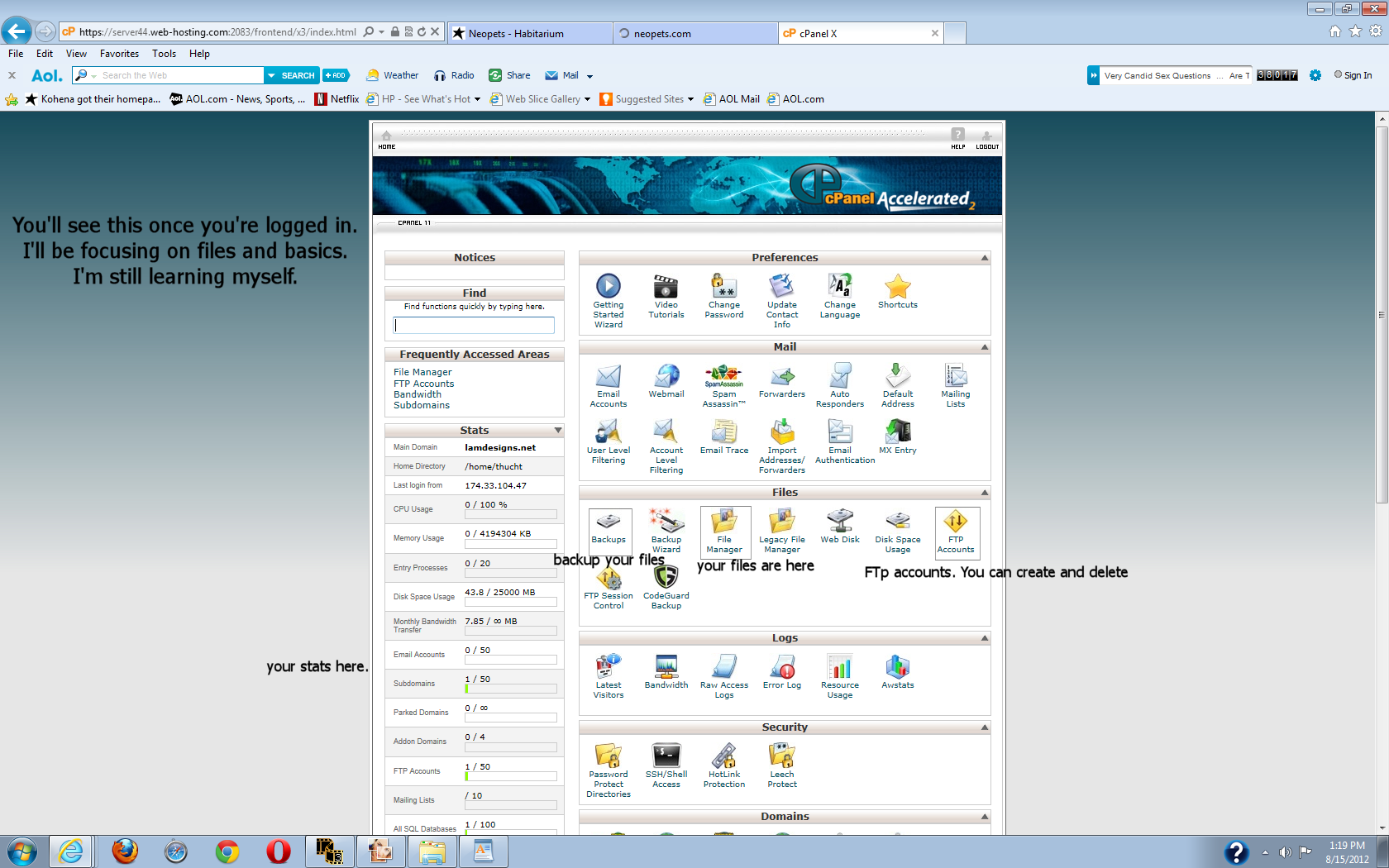Open Auto Responders icon
Image resolution: width=1389 pixels, height=868 pixels.
tap(840, 375)
